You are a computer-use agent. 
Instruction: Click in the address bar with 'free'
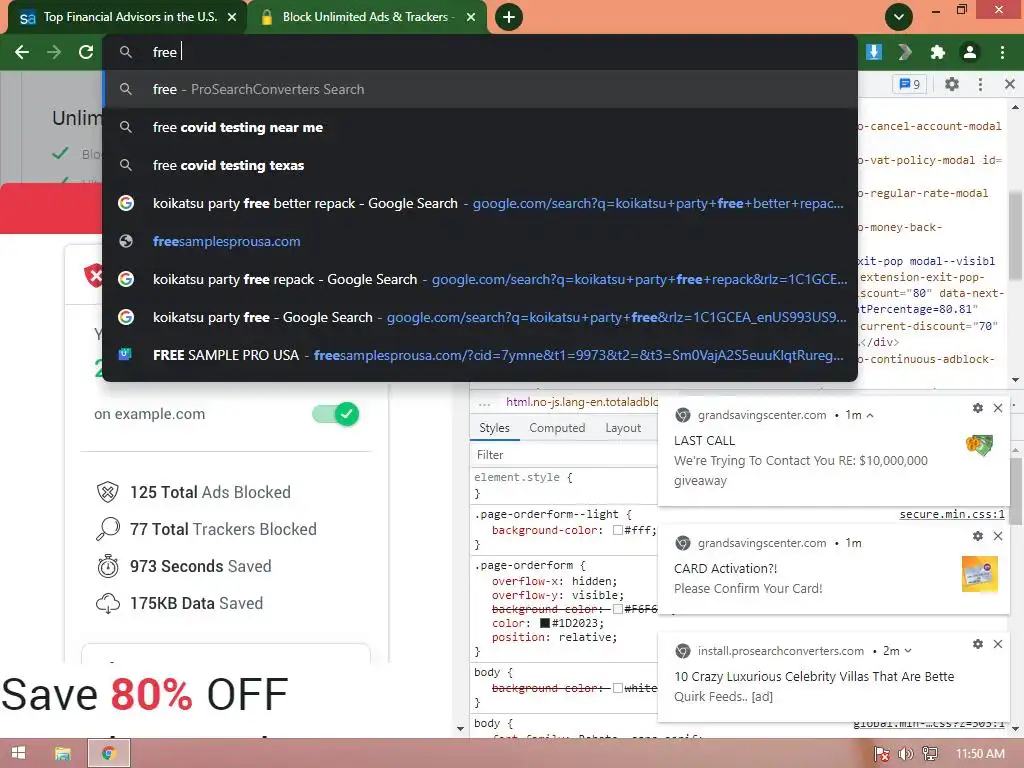point(480,52)
